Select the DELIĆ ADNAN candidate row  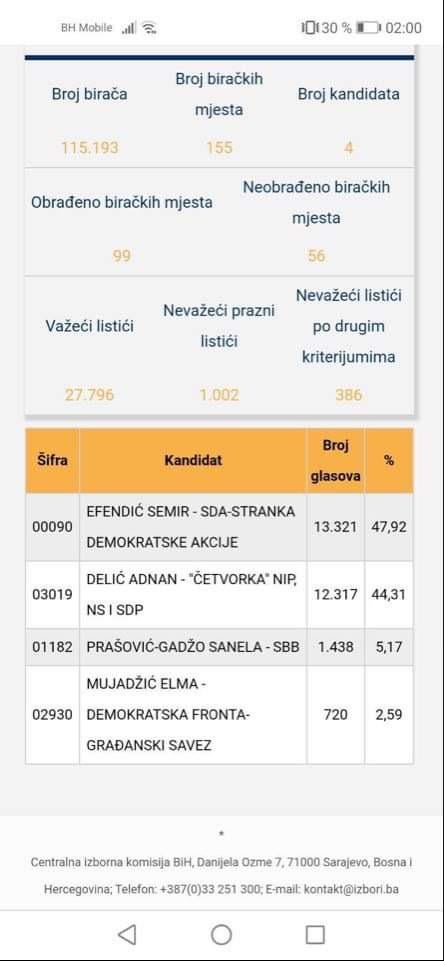(x=219, y=594)
